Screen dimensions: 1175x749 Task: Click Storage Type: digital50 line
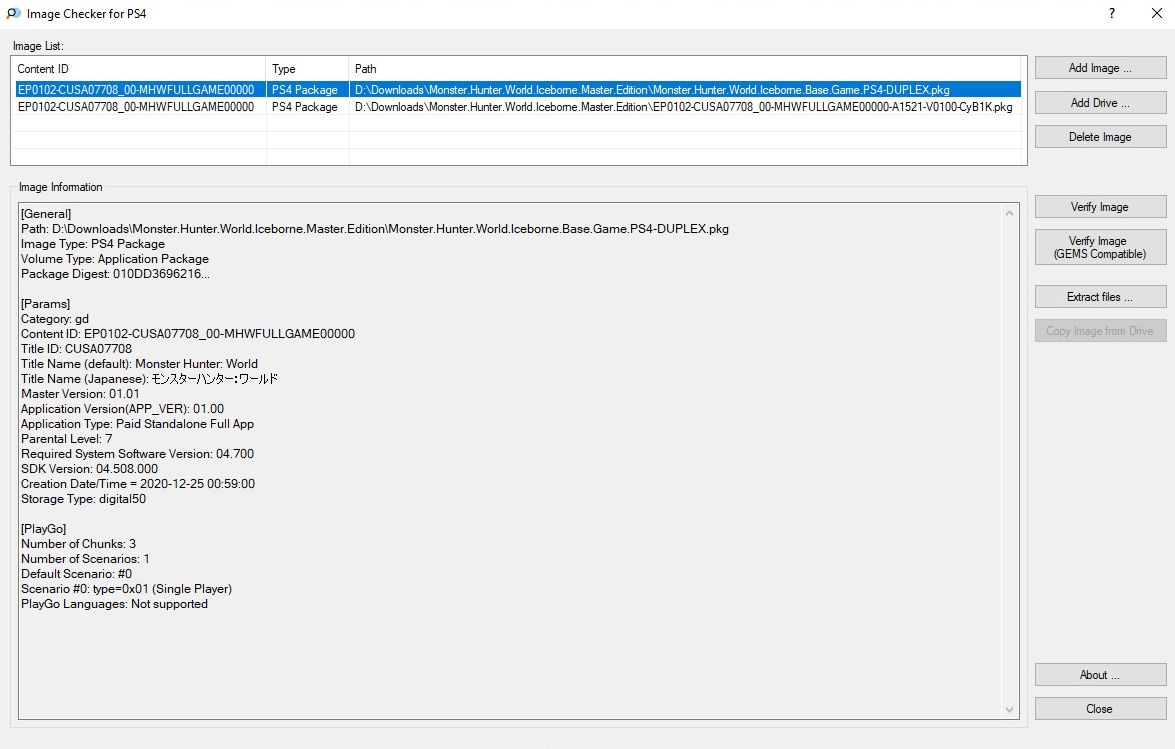[83, 499]
